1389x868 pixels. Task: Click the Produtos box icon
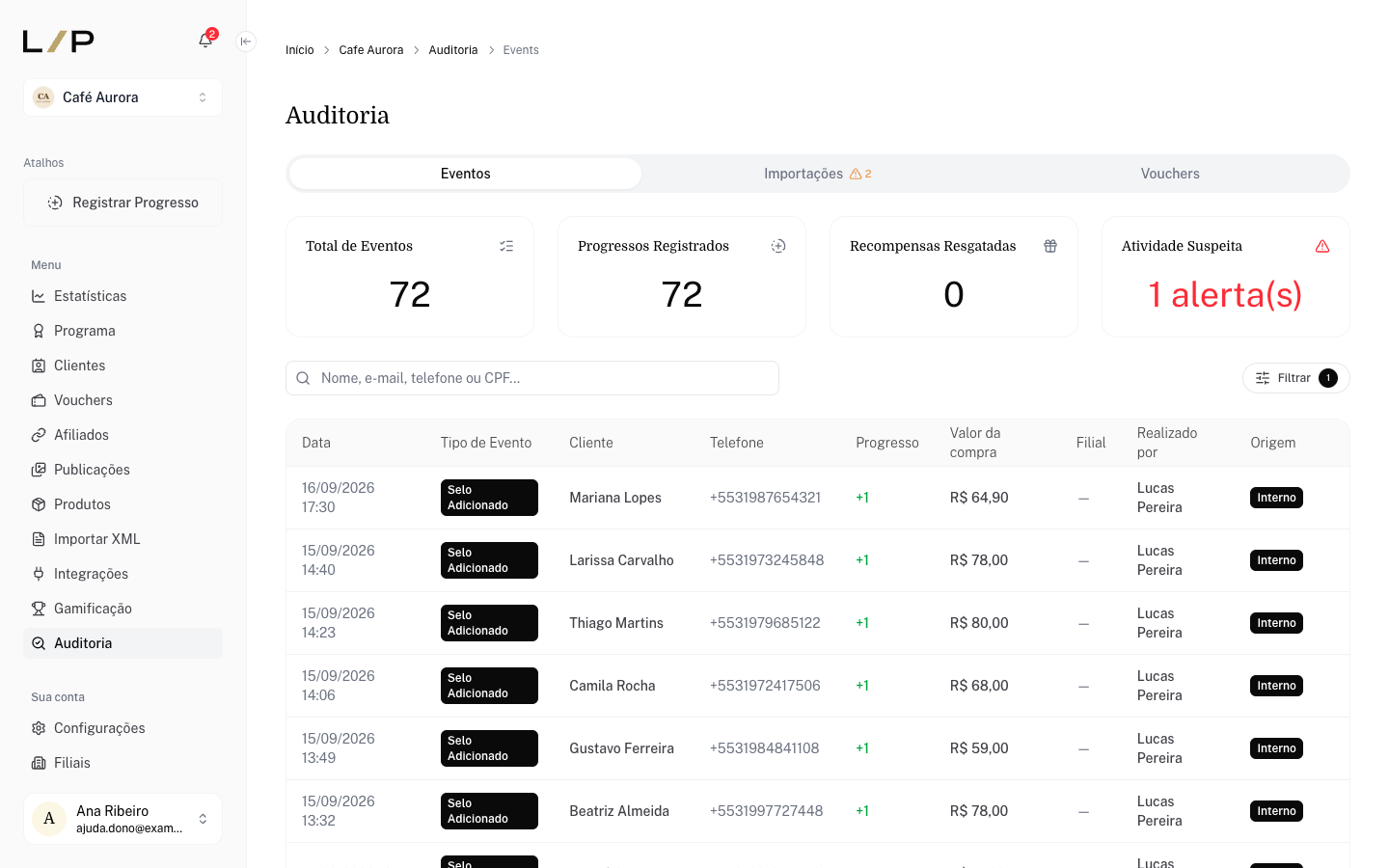pyautogui.click(x=39, y=504)
